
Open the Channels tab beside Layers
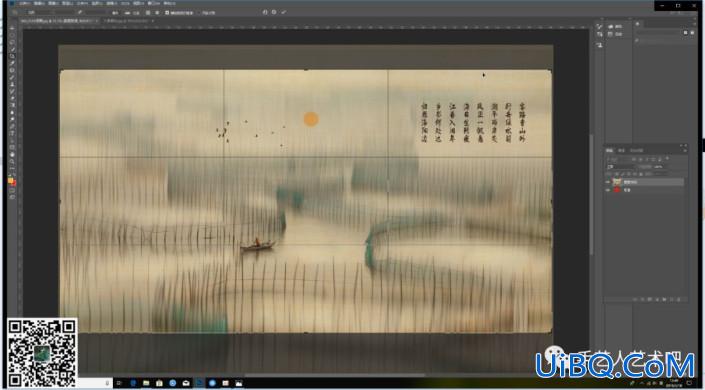click(621, 150)
